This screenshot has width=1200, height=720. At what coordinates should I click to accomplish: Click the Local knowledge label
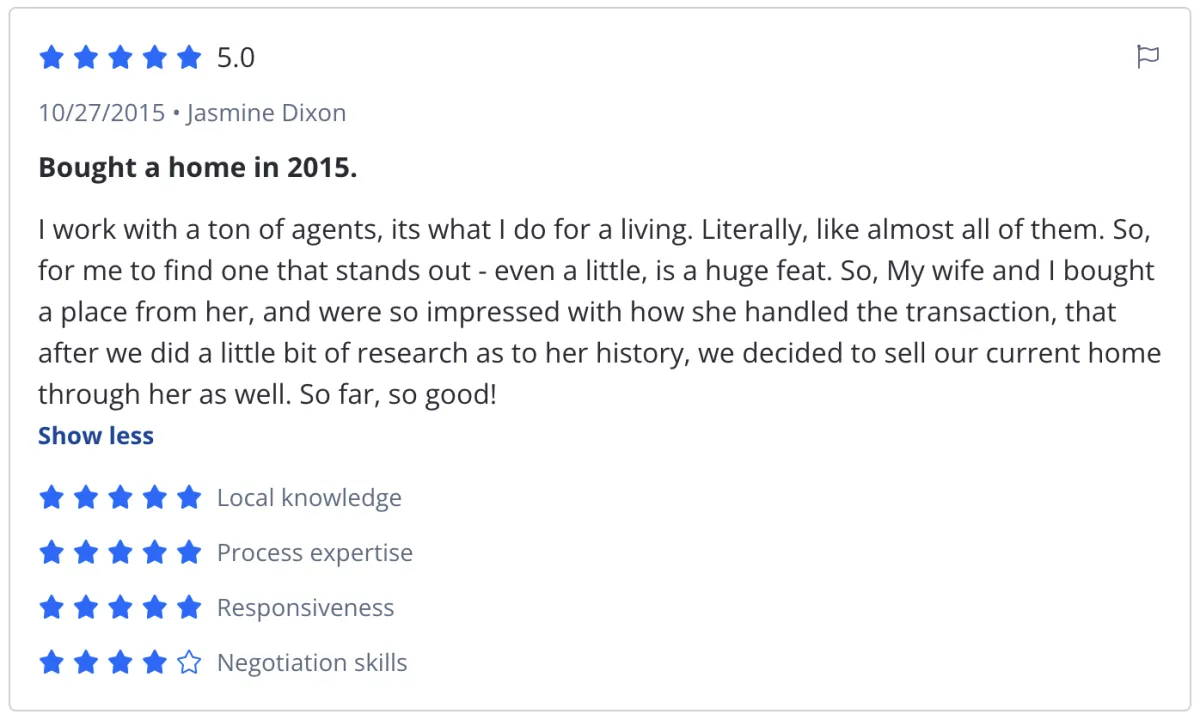(x=309, y=498)
